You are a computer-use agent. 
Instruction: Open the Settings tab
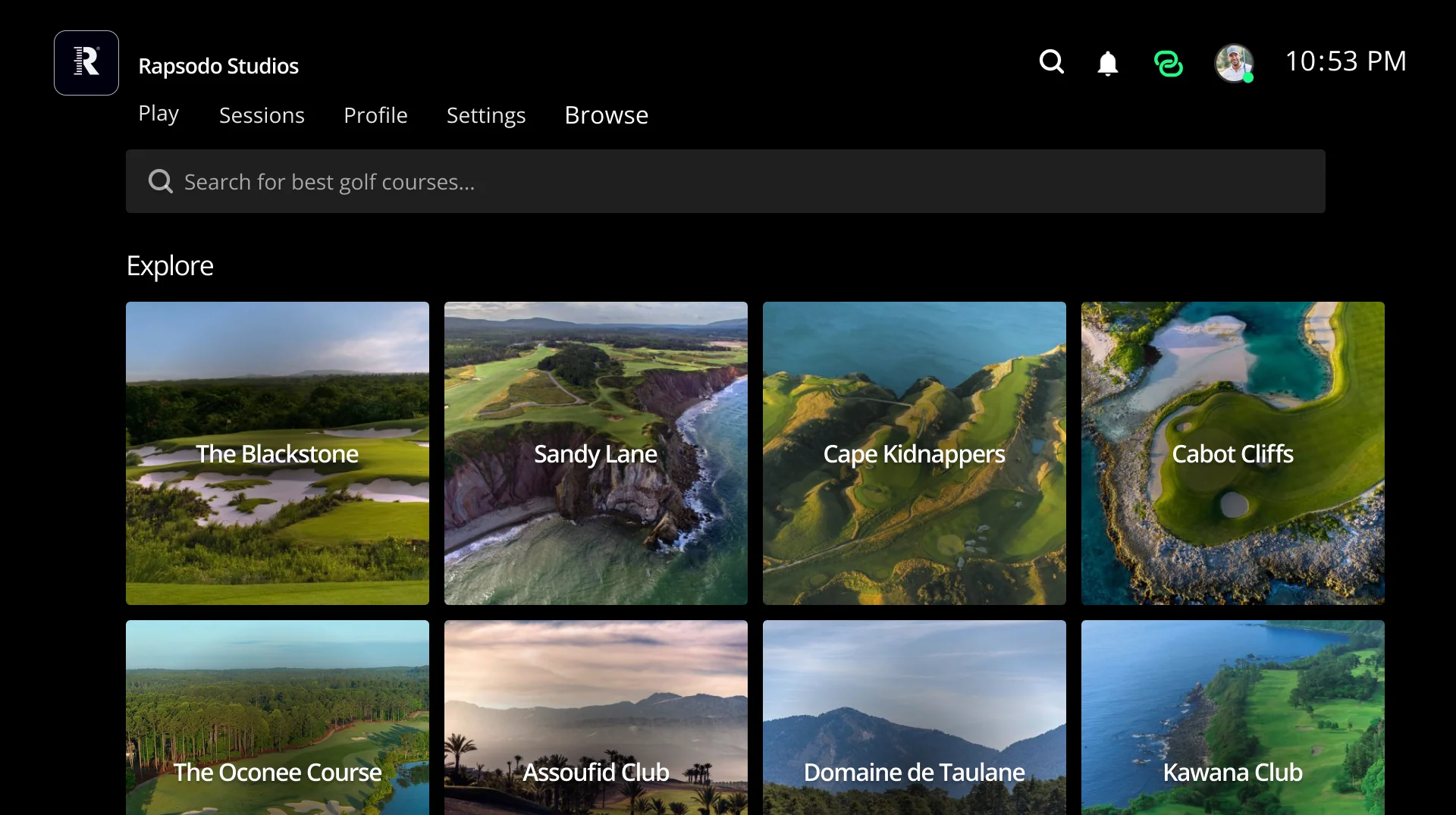tap(486, 115)
